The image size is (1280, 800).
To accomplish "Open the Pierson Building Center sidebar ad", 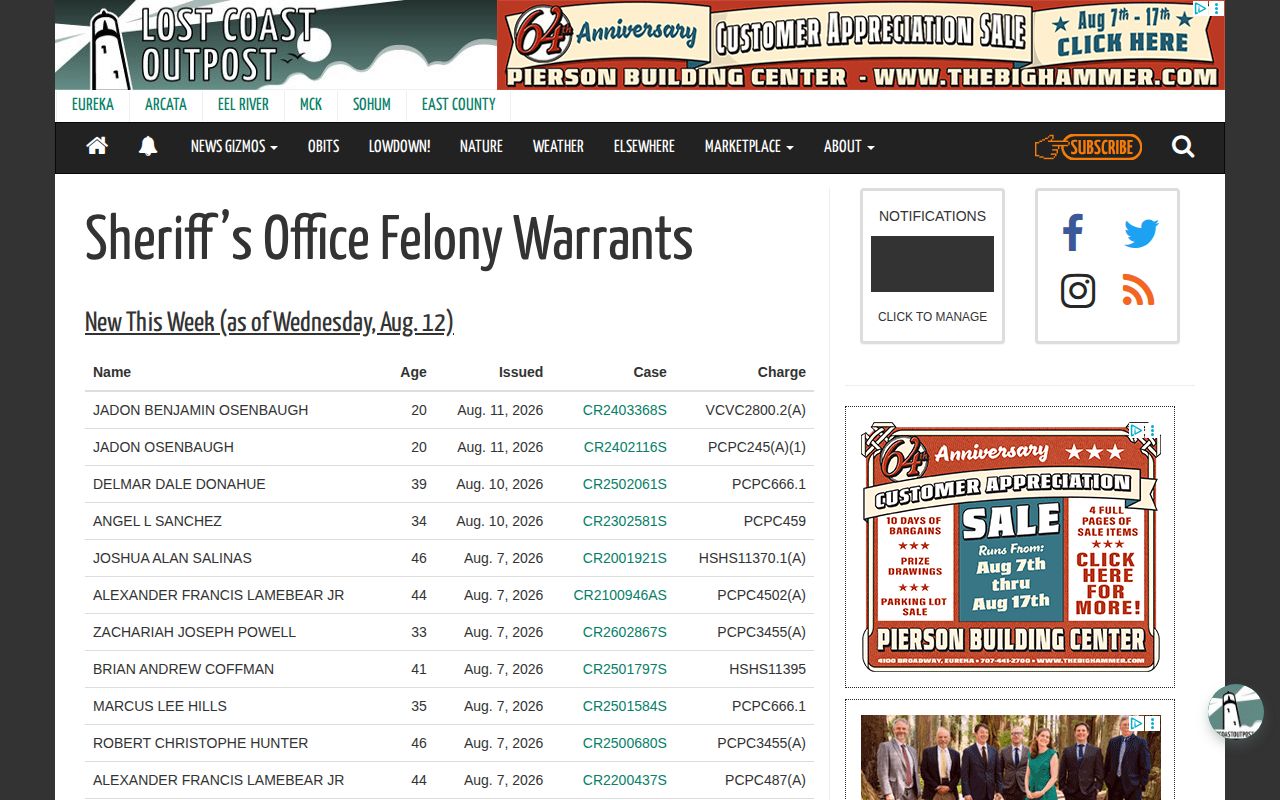I will (x=1010, y=547).
